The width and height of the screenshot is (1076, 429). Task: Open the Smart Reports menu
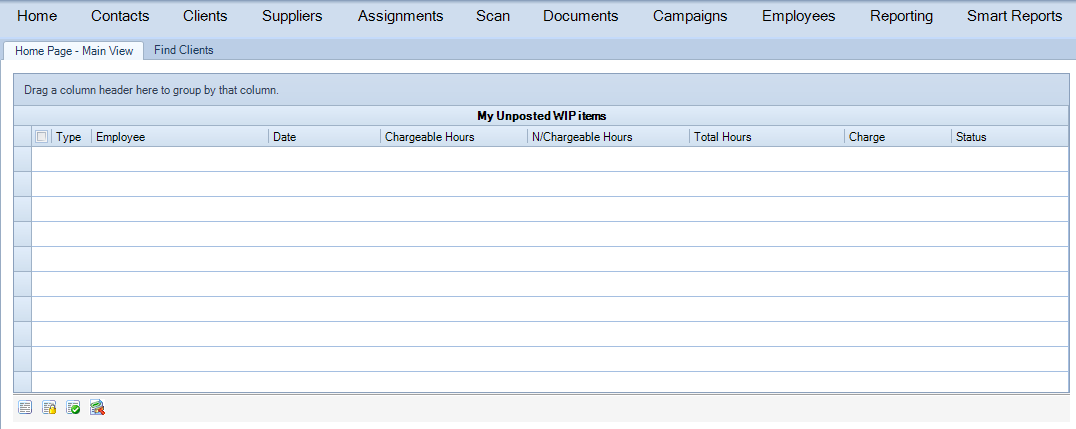1014,16
